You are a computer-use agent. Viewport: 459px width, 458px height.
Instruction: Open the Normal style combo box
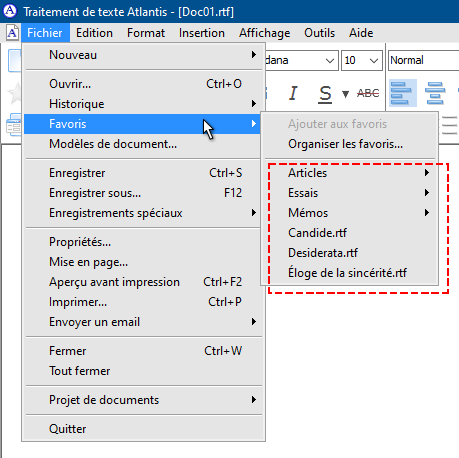click(424, 61)
